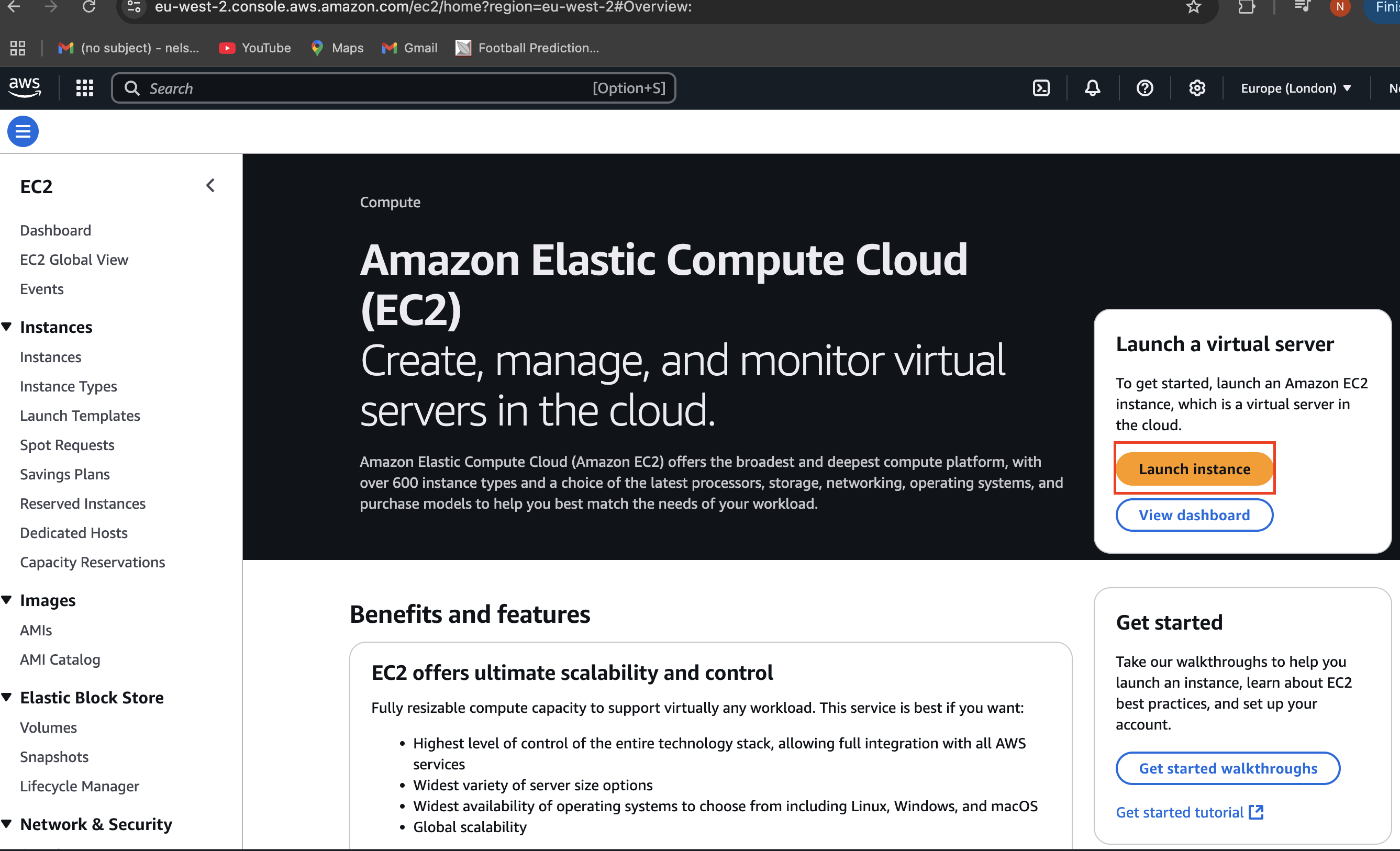
Task: Collapse the EC2 sidebar with chevron
Action: [x=210, y=186]
